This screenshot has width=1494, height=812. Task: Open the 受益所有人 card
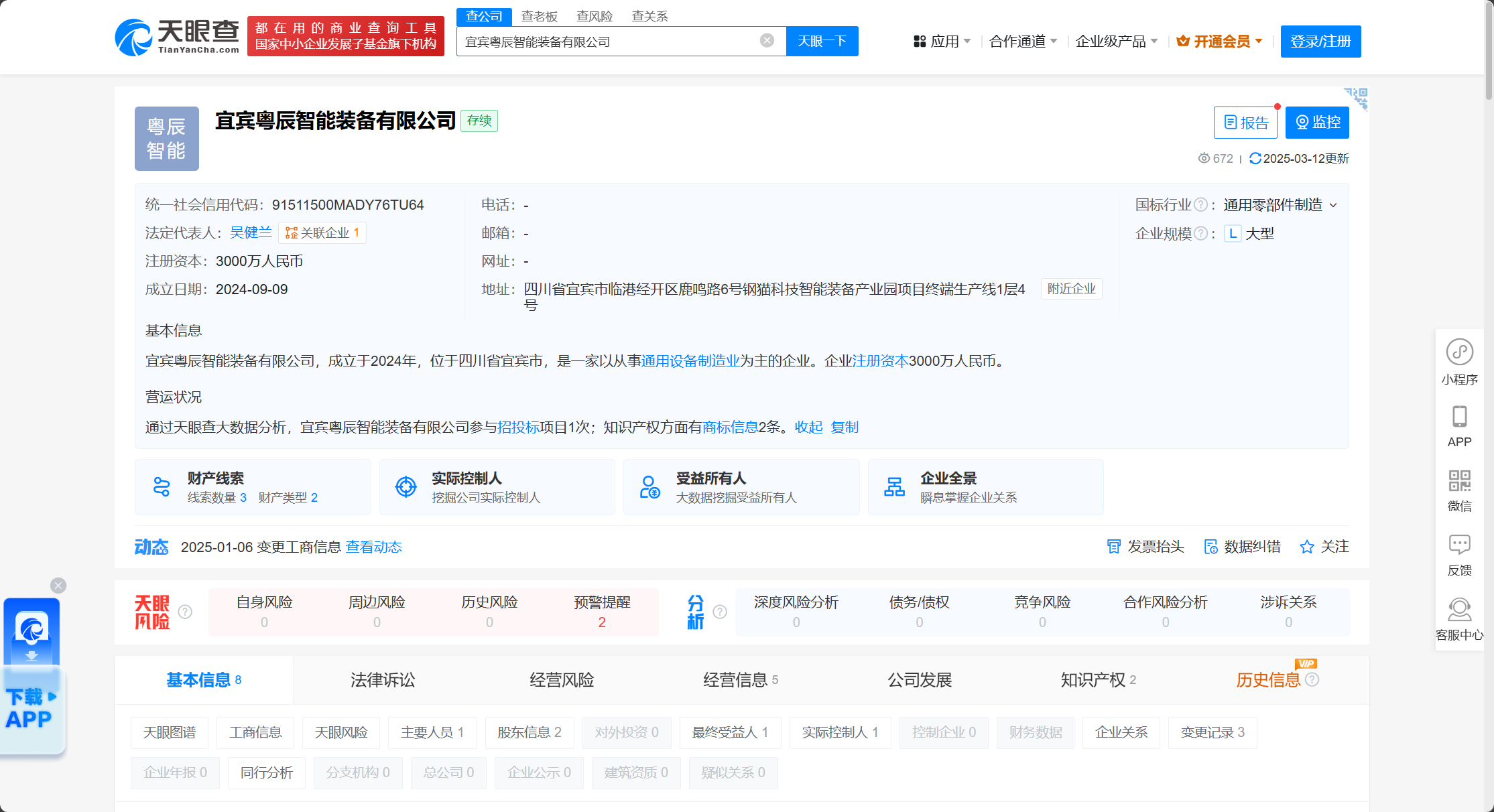click(741, 487)
